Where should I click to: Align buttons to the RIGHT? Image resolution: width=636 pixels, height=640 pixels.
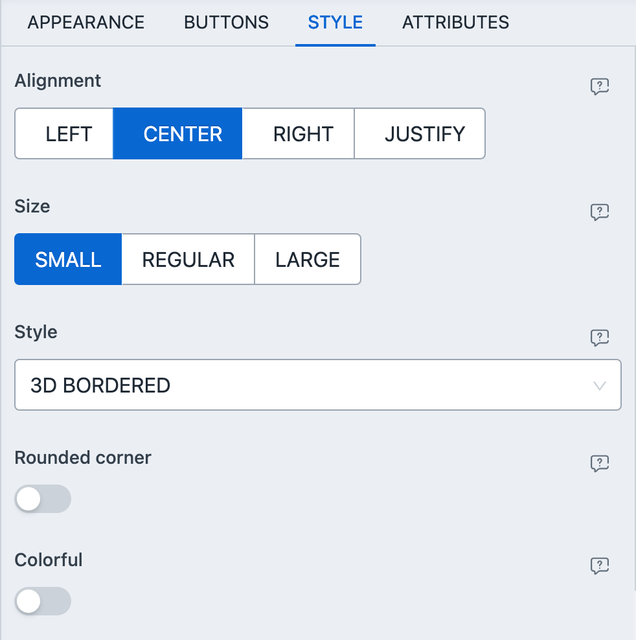tap(303, 134)
